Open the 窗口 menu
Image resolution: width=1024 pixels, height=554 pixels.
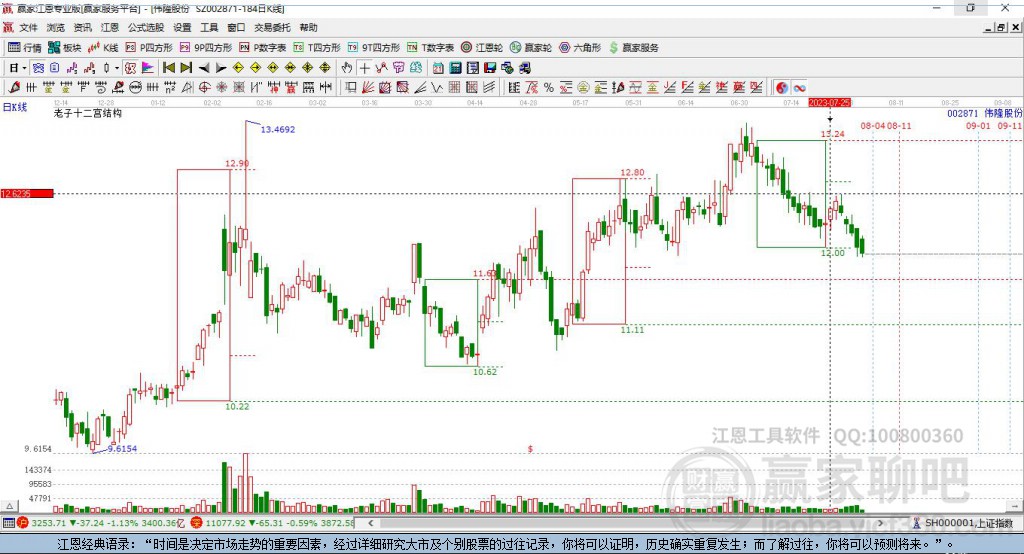tap(236, 27)
